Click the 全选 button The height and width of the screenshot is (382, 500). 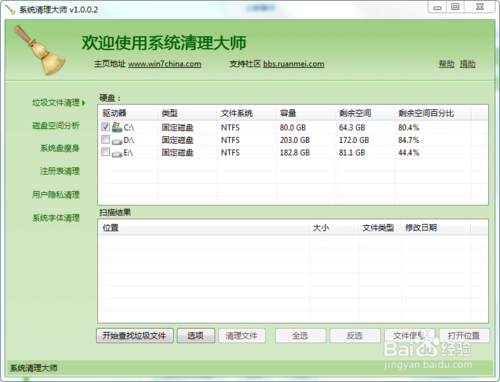click(300, 335)
